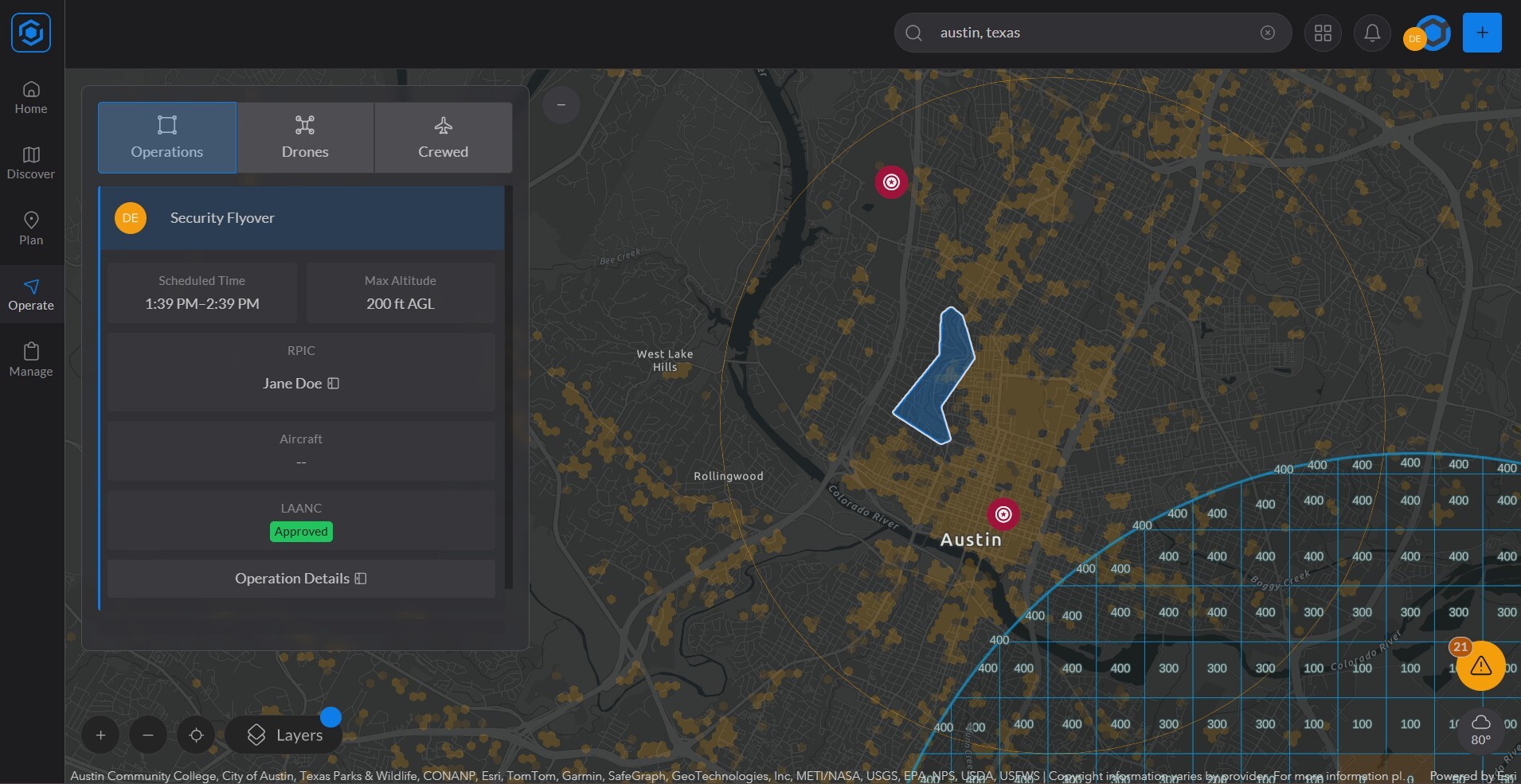
Task: Go to the Discover map section
Action: click(x=31, y=163)
